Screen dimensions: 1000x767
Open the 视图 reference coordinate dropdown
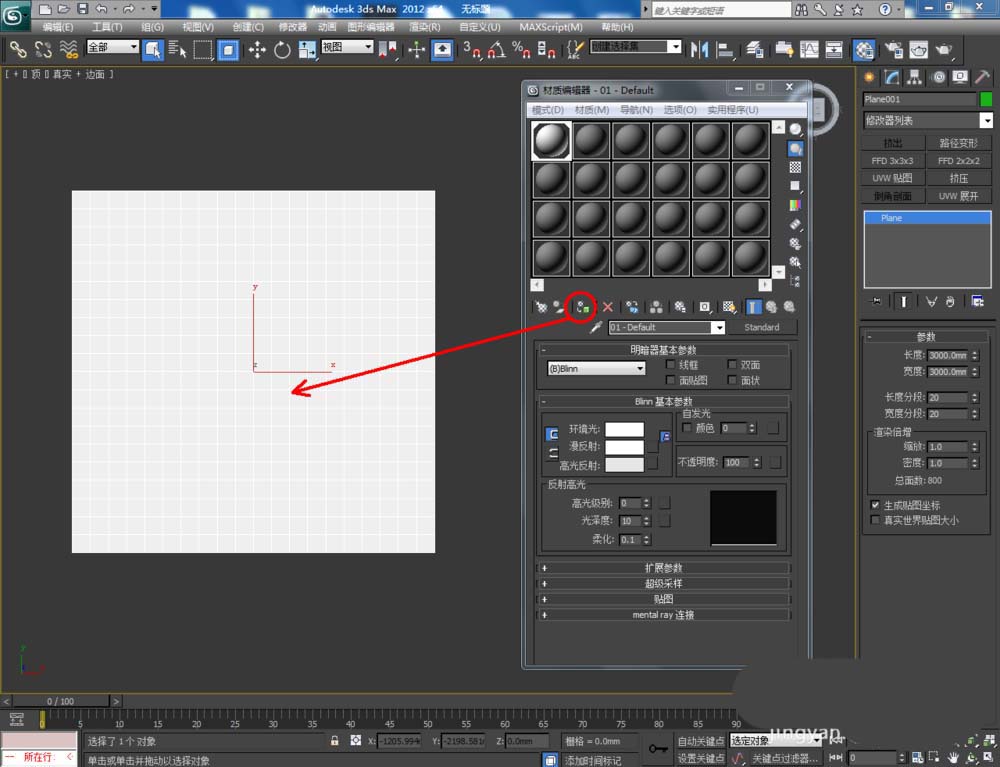[x=346, y=47]
